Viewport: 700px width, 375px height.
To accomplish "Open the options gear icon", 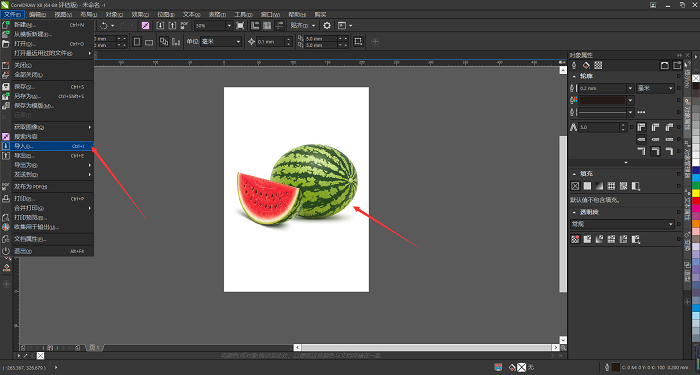I will (327, 26).
